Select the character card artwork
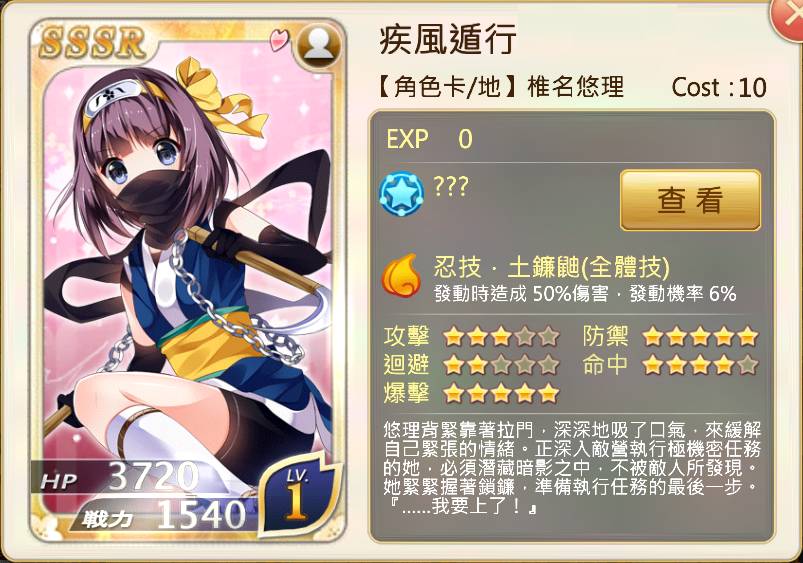Viewport: 803px width, 563px height. pos(187,281)
